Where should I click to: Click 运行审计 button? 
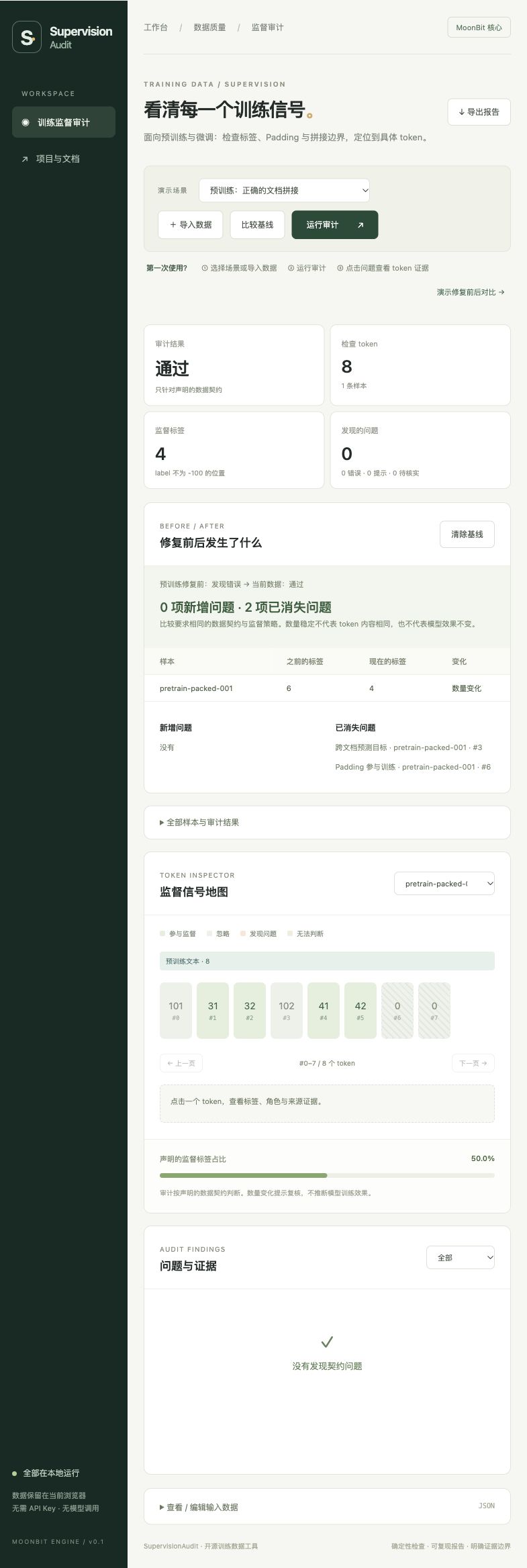point(334,225)
